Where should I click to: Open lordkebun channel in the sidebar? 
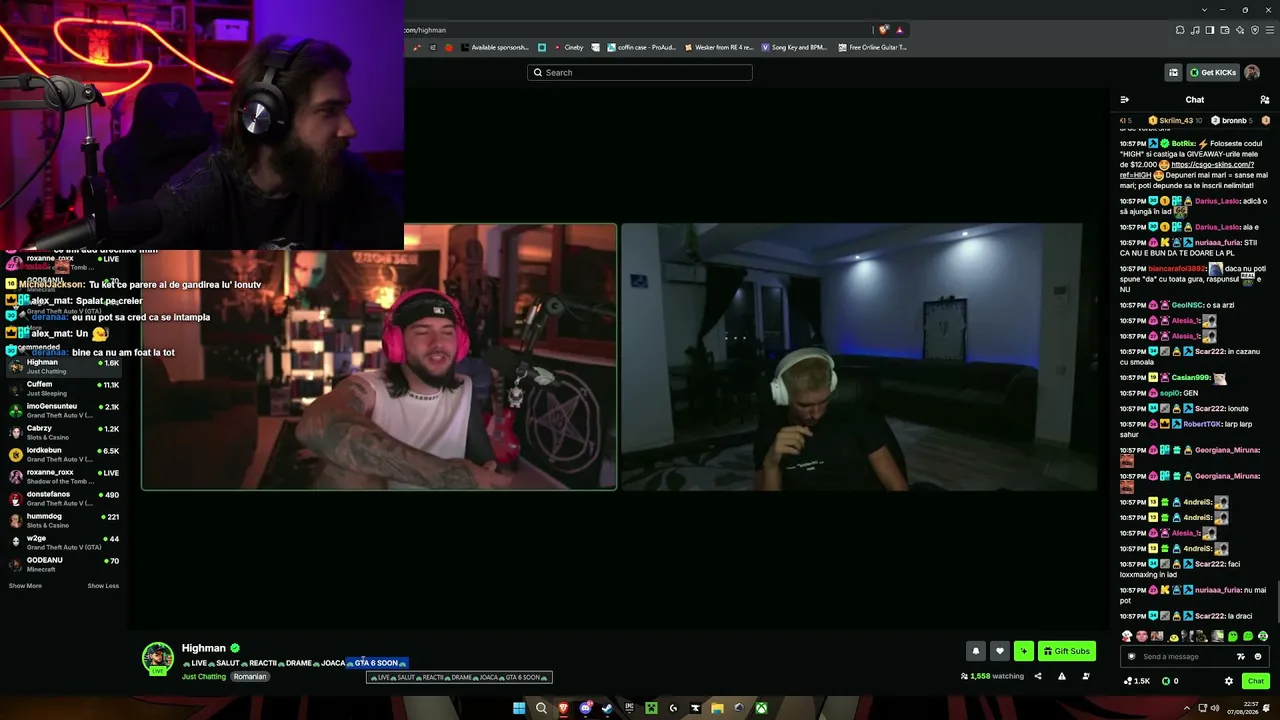pyautogui.click(x=63, y=454)
